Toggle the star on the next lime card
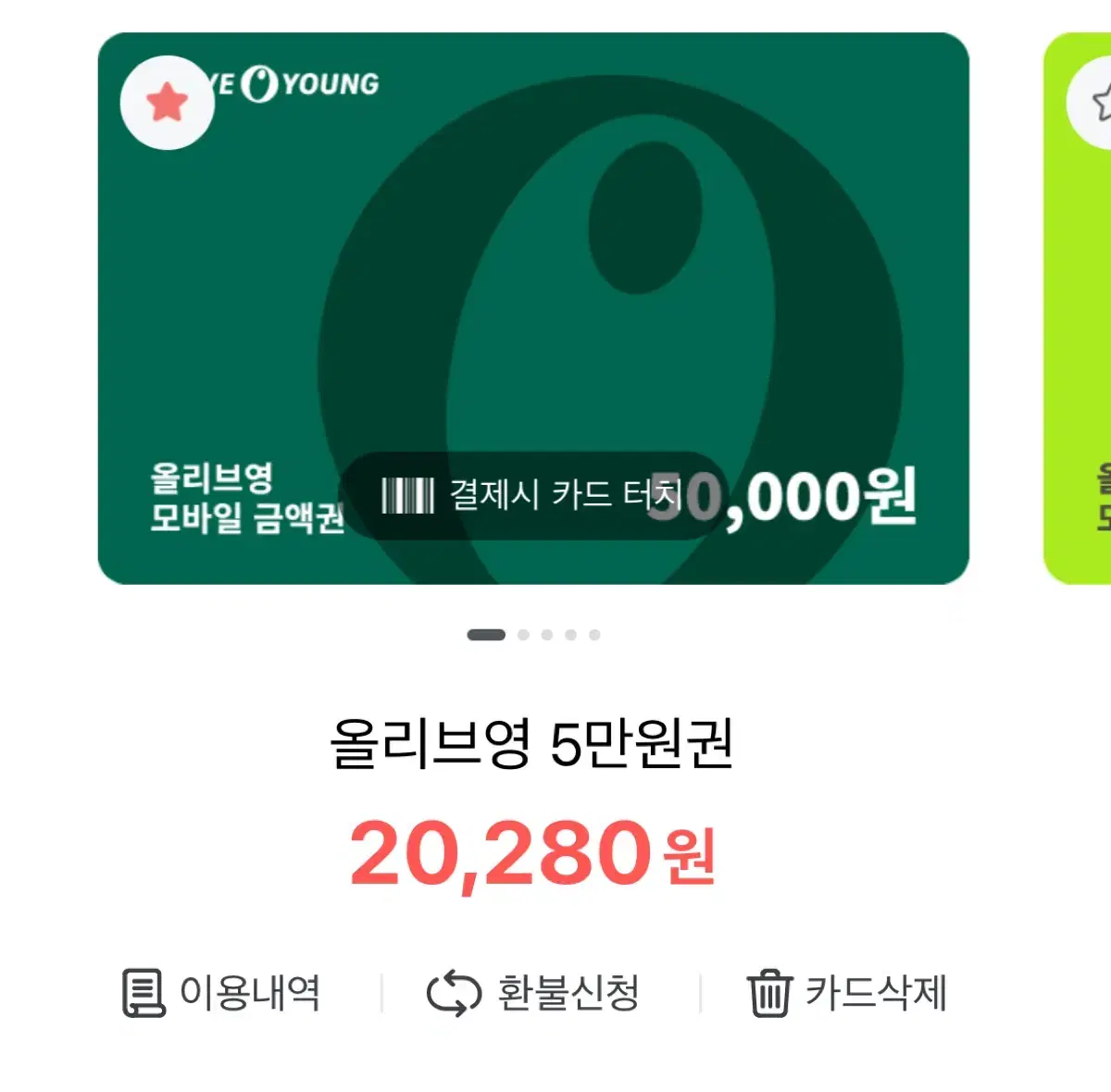 tap(1094, 103)
